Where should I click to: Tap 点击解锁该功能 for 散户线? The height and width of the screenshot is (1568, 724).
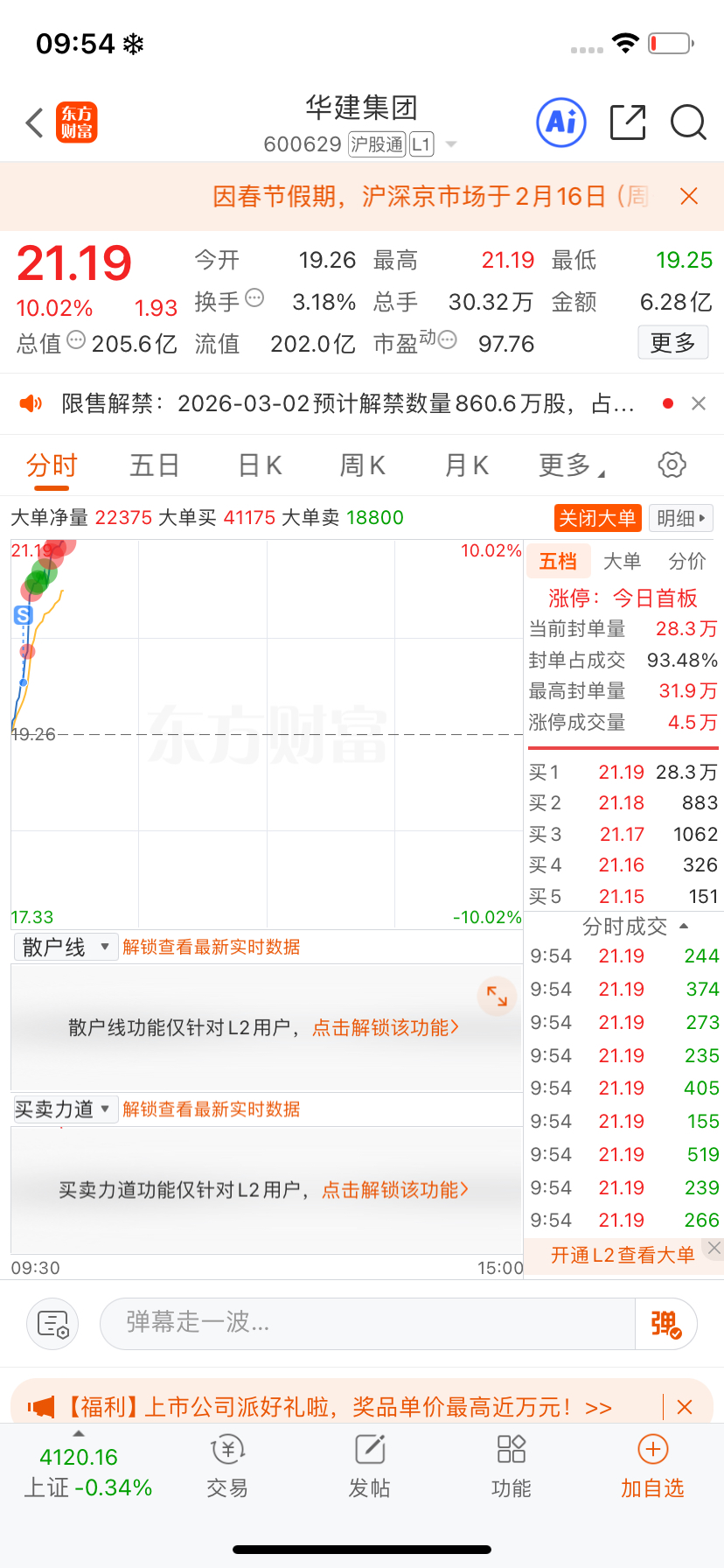point(386,1027)
